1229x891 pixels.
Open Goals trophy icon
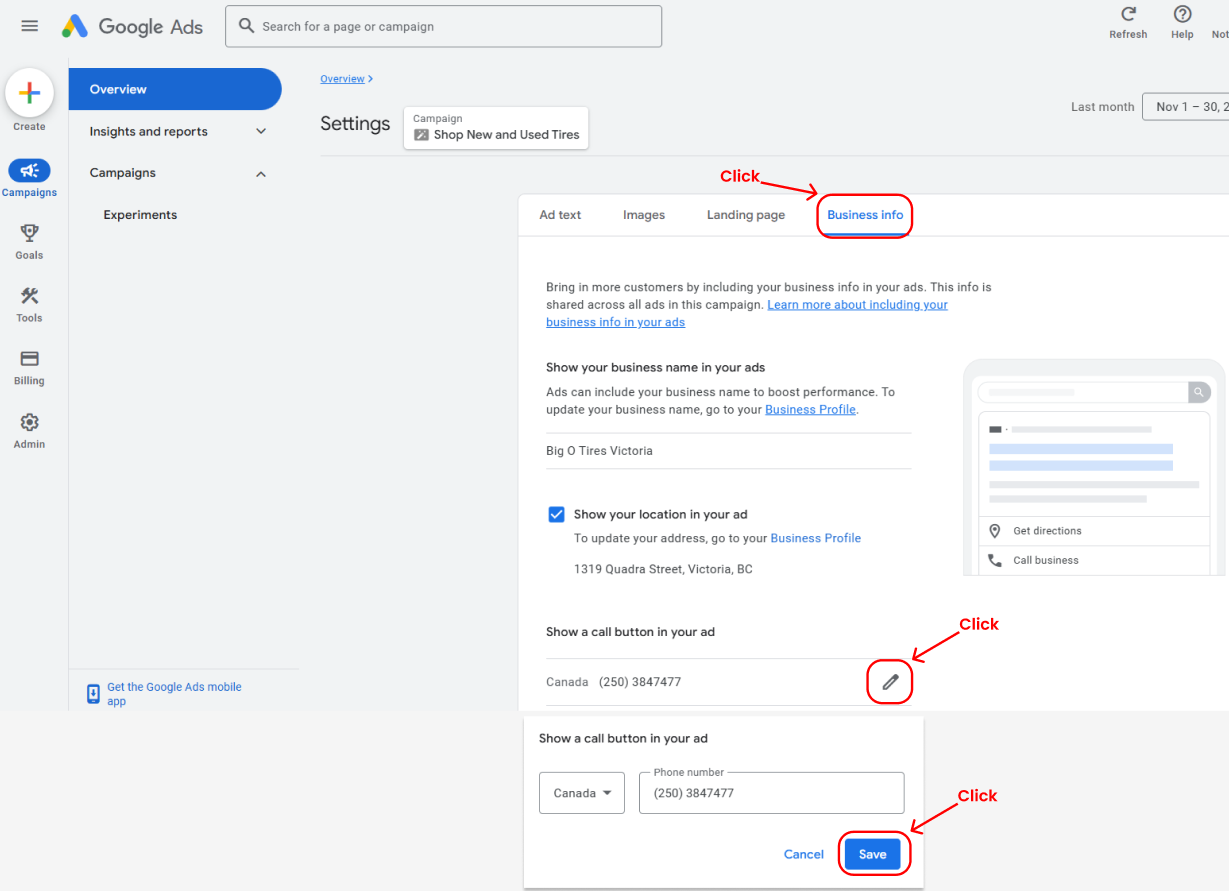pos(29,234)
